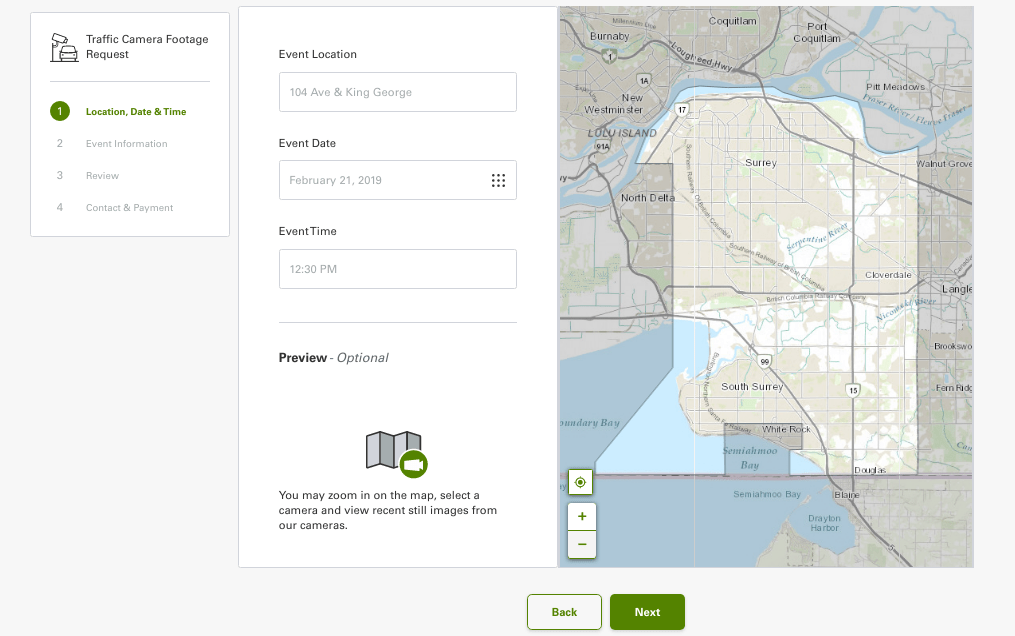Click the Highway 99 shield on map
1015x636 pixels.
[x=763, y=361]
